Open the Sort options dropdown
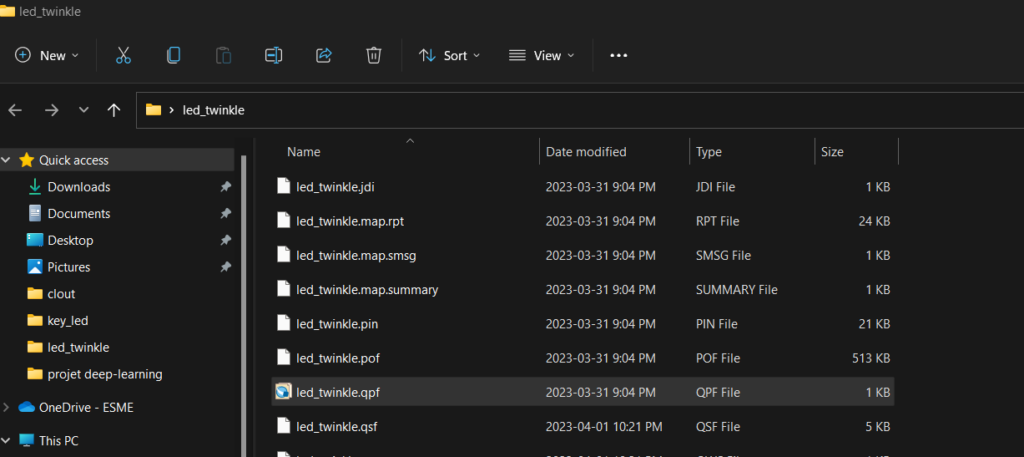 tap(449, 56)
